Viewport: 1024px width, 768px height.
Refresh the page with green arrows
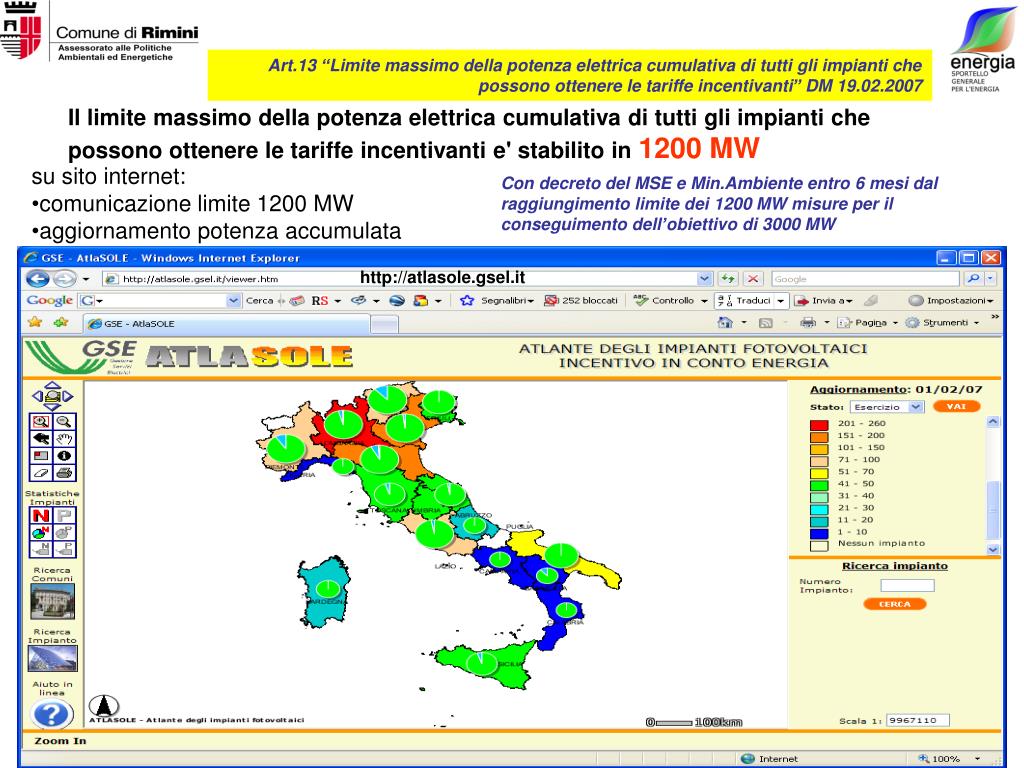point(728,279)
